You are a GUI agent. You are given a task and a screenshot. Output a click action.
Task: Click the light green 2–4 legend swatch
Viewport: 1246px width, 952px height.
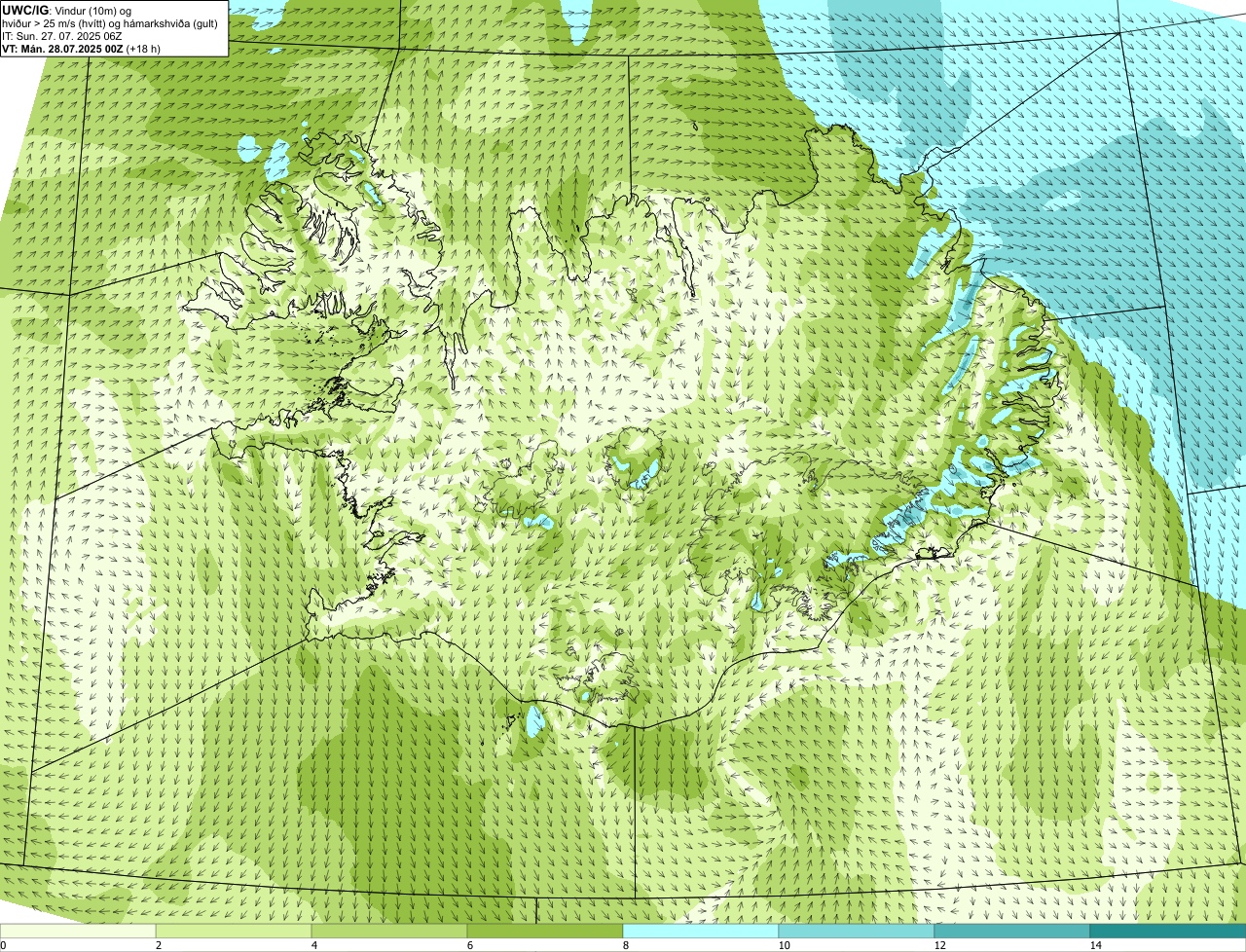234,931
